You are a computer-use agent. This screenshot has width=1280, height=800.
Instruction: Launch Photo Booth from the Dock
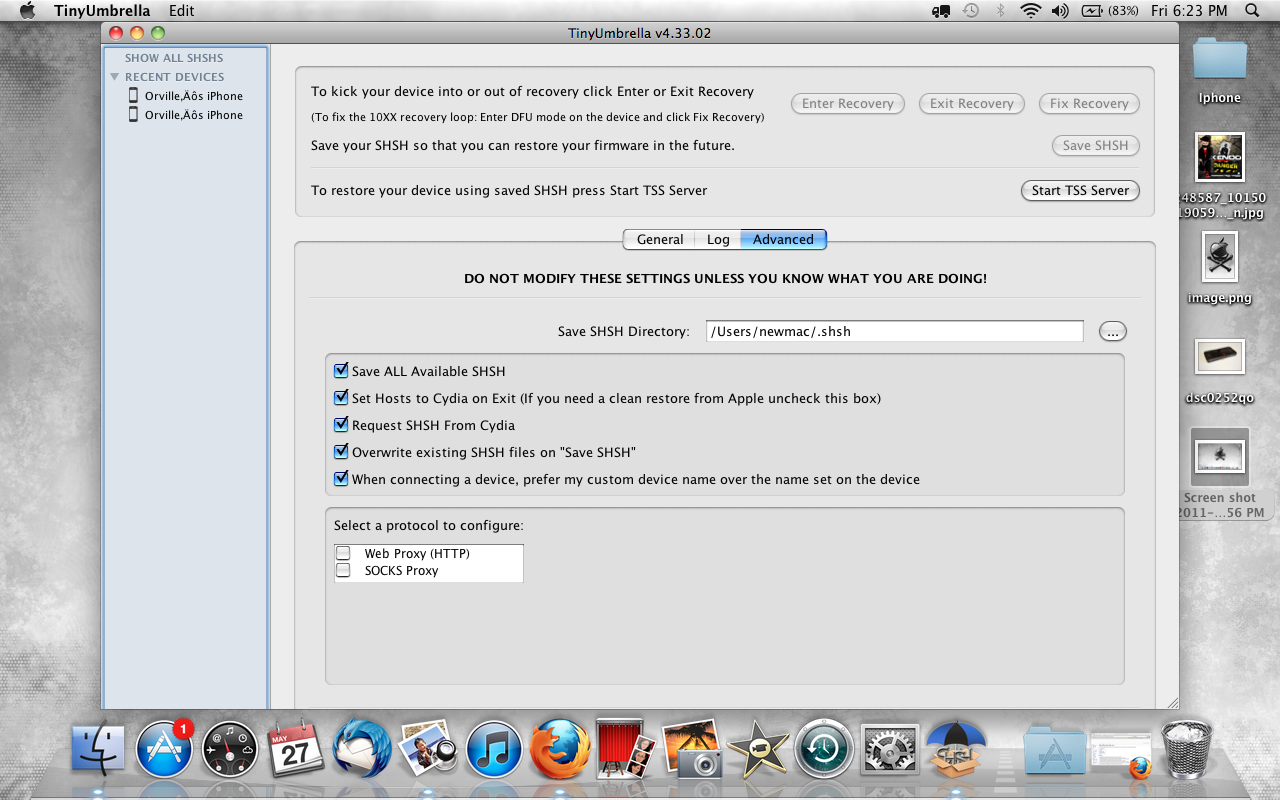(626, 749)
